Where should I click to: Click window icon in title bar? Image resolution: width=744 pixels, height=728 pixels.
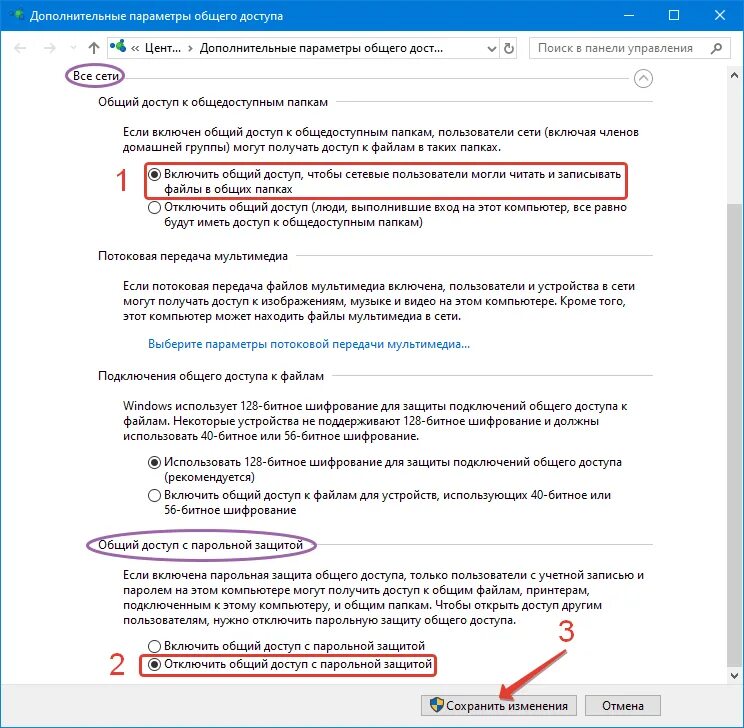(x=16, y=14)
